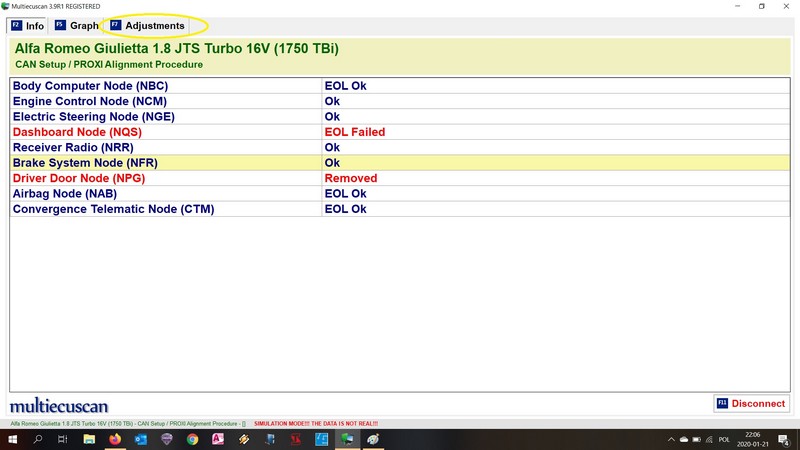Image resolution: width=800 pixels, height=450 pixels.
Task: Select Airbag Node (NAB) row
Action: pyautogui.click(x=400, y=193)
